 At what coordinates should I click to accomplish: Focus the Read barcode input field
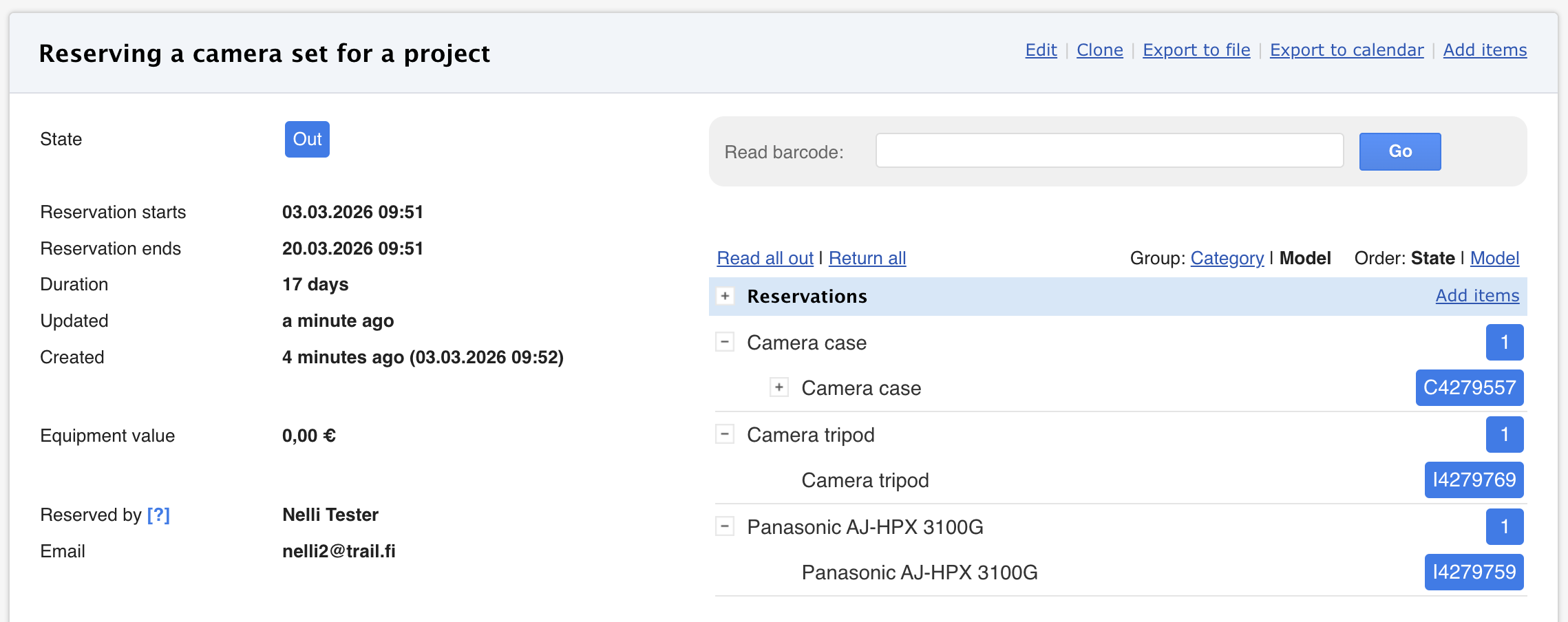[1109, 151]
